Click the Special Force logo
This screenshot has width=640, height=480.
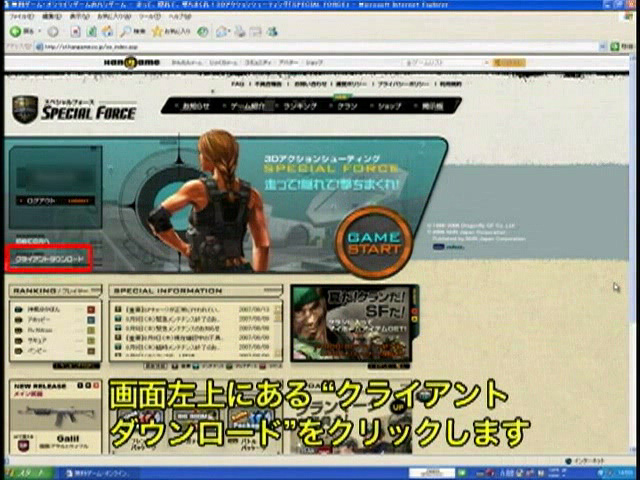tap(74, 109)
